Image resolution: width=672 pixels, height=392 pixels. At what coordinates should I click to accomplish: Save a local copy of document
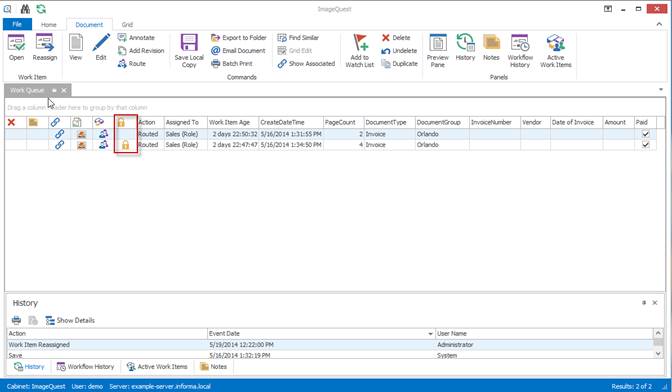tap(189, 51)
